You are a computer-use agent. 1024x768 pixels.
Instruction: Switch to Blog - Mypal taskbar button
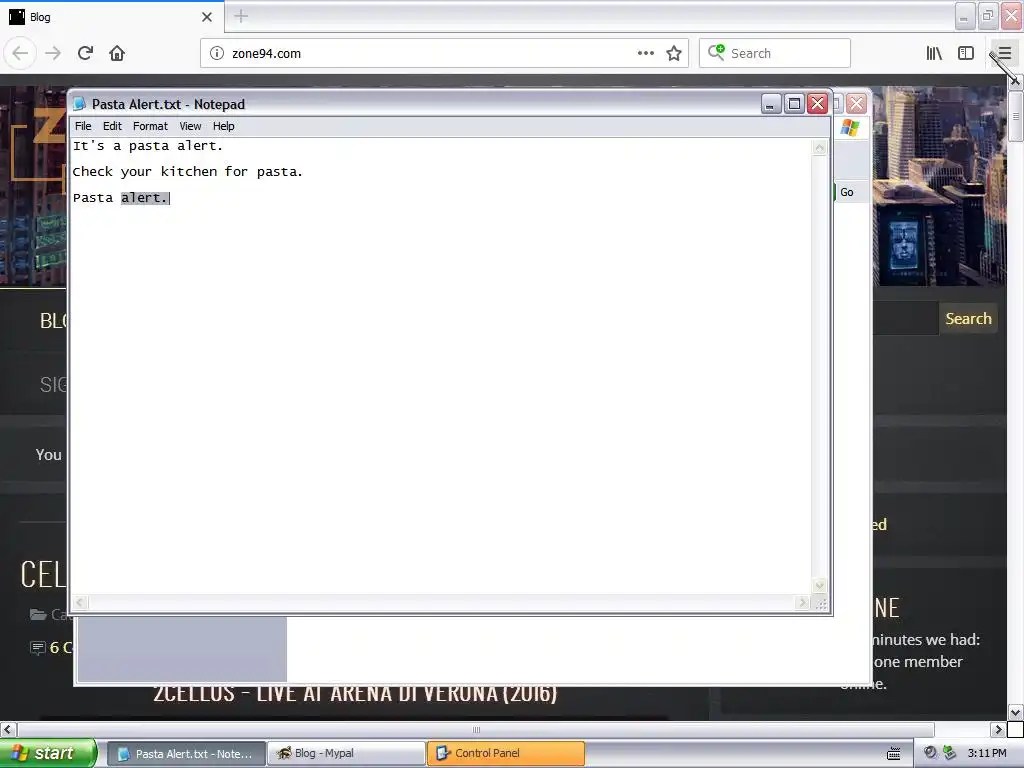coord(346,754)
